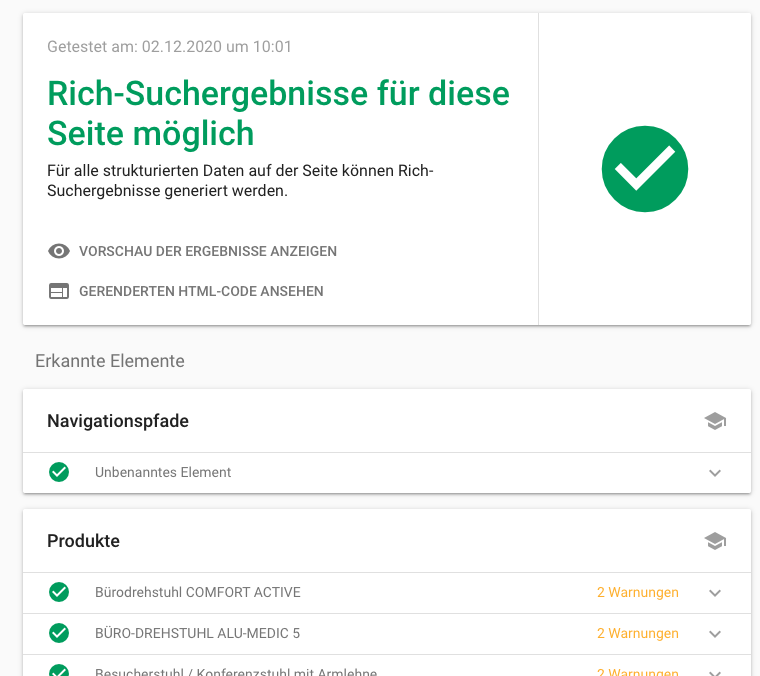
Task: Open VORSCHAU DER ERGEBNISSE ANZEIGEN
Action: pyautogui.click(x=208, y=251)
